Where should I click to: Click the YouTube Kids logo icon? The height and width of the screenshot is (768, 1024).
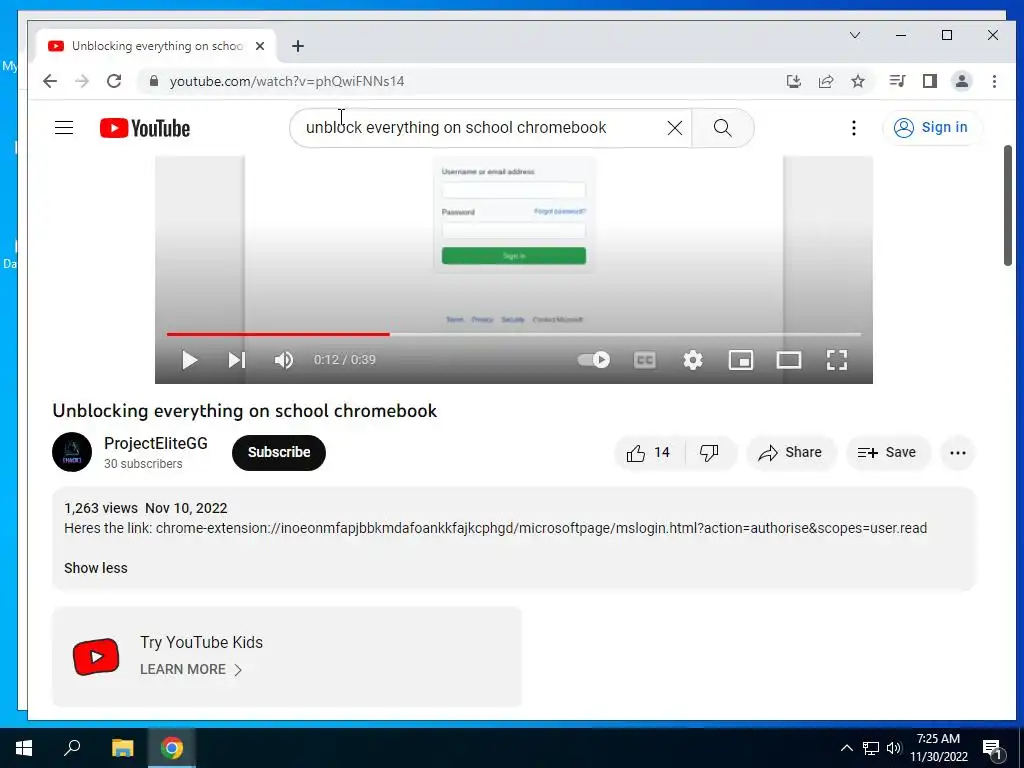(96, 657)
